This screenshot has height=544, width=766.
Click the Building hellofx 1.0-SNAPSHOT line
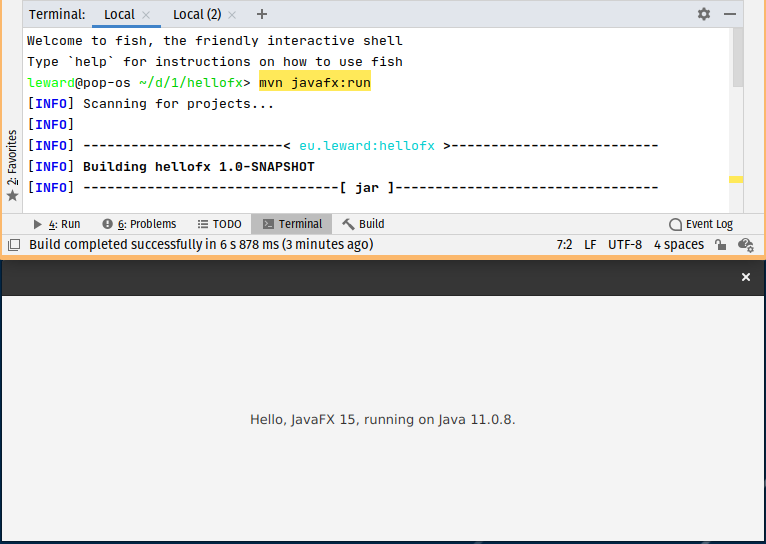[x=198, y=167]
